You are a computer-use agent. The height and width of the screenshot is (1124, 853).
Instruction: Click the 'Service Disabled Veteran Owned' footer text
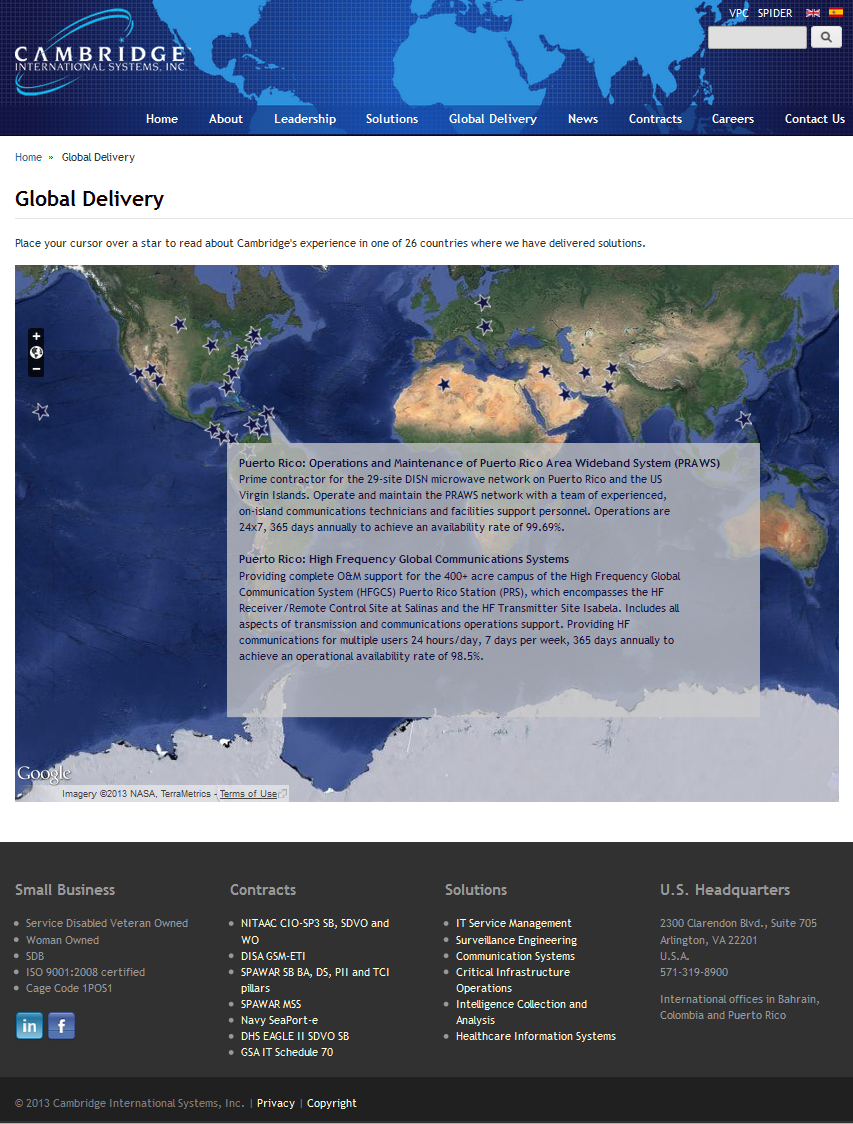point(107,923)
